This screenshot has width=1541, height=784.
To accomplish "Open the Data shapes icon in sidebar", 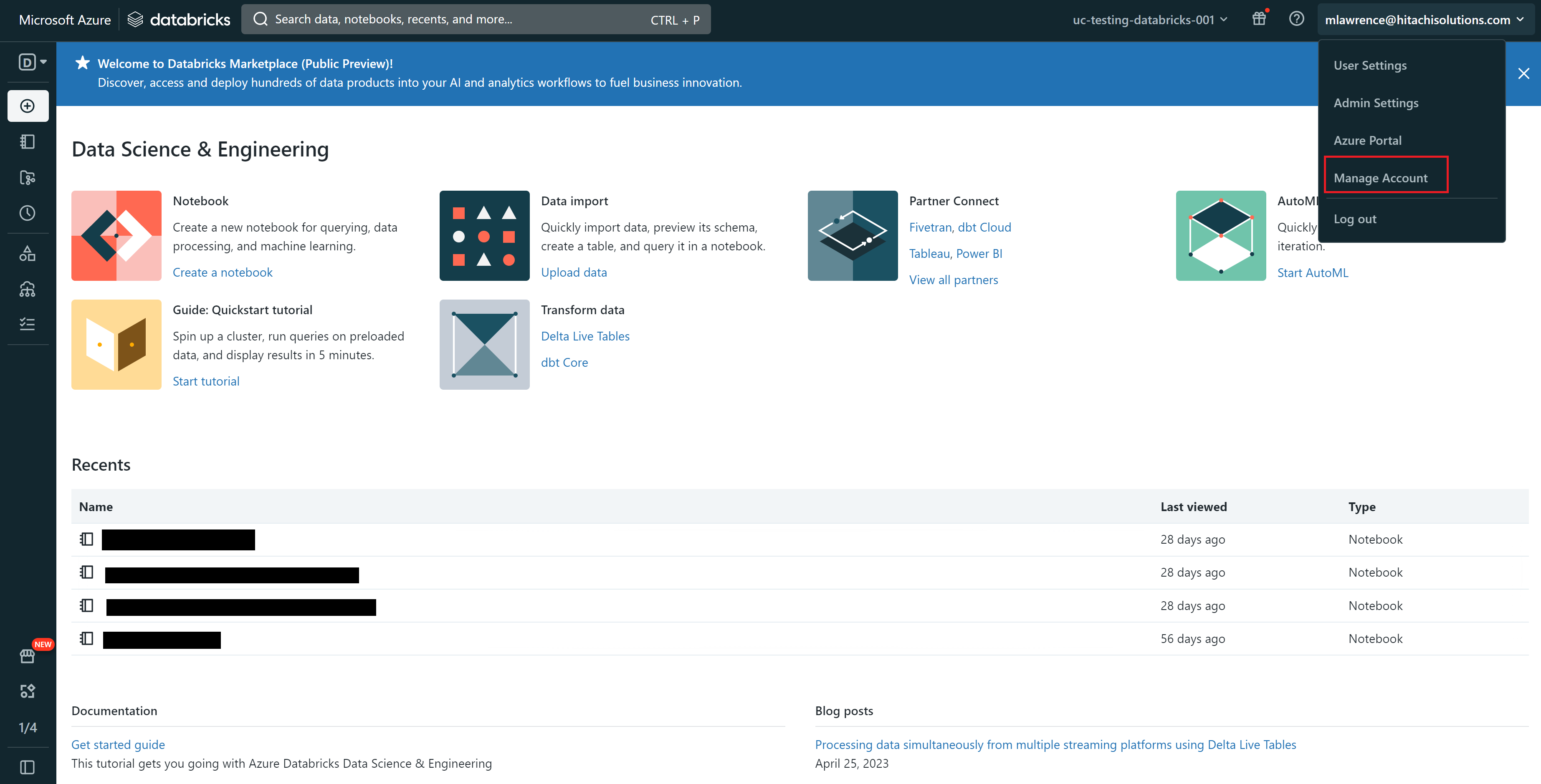I will tap(28, 254).
